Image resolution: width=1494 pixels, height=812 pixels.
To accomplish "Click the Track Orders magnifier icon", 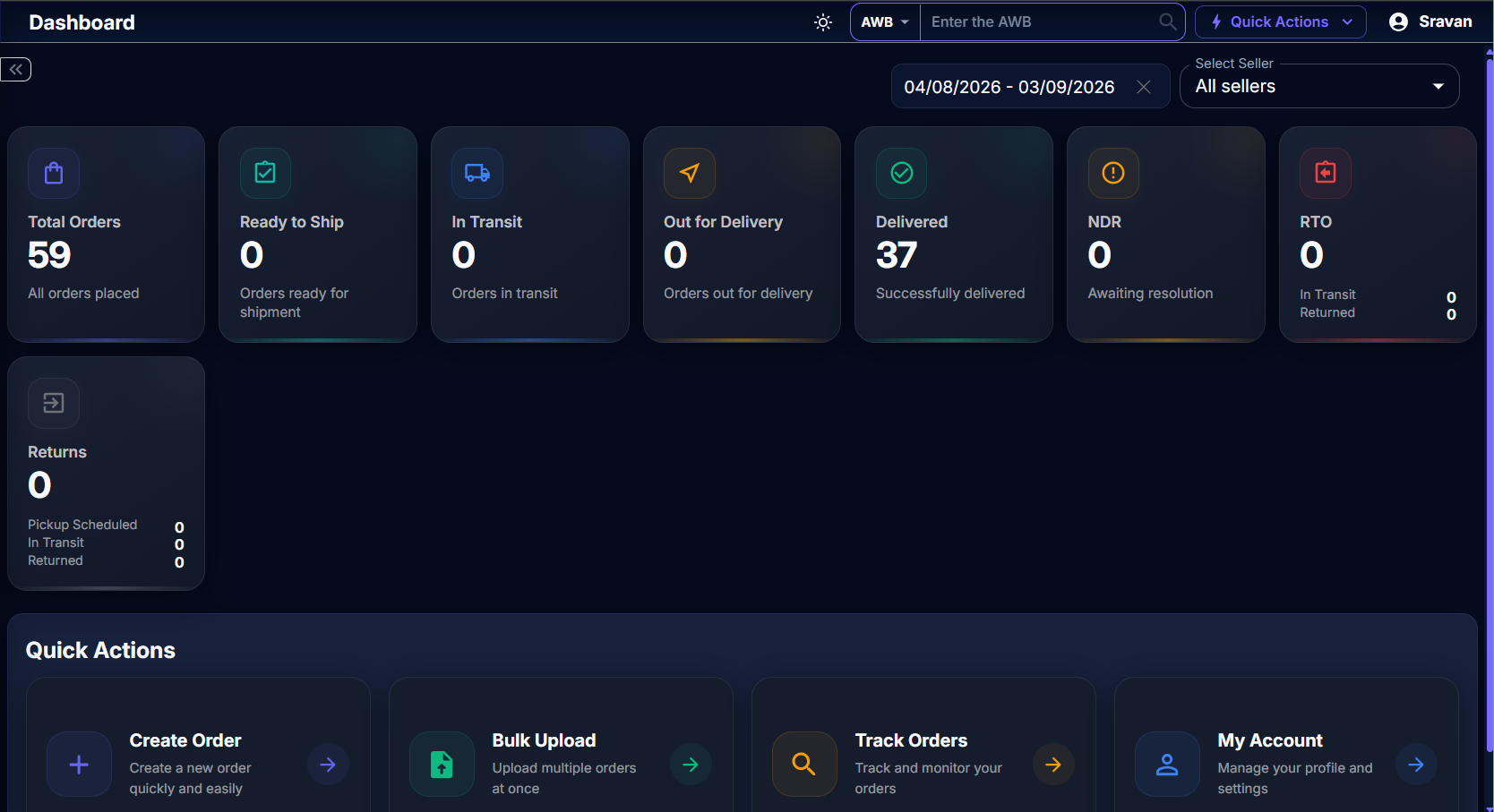I will coord(804,765).
